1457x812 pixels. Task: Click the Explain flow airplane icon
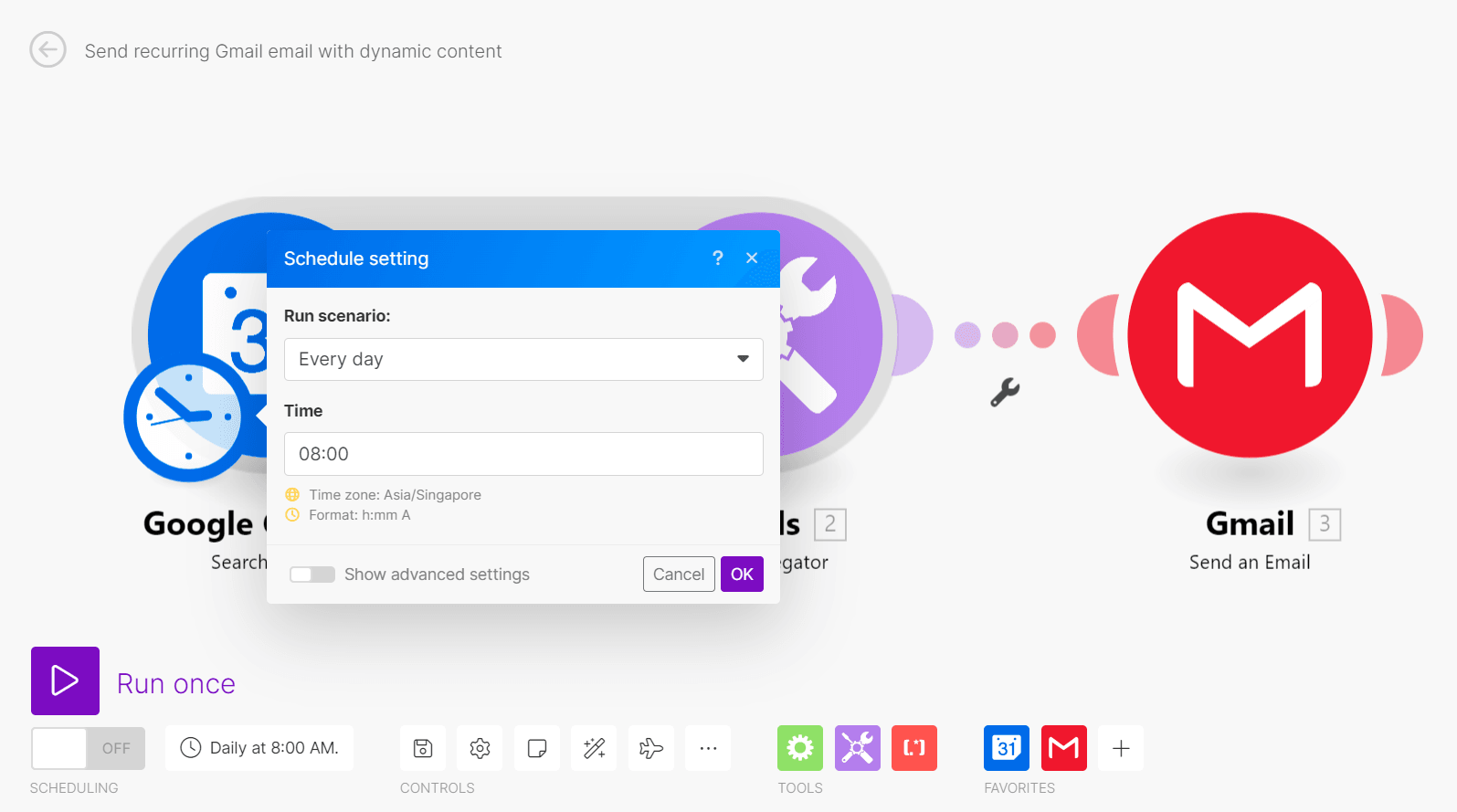(x=651, y=748)
